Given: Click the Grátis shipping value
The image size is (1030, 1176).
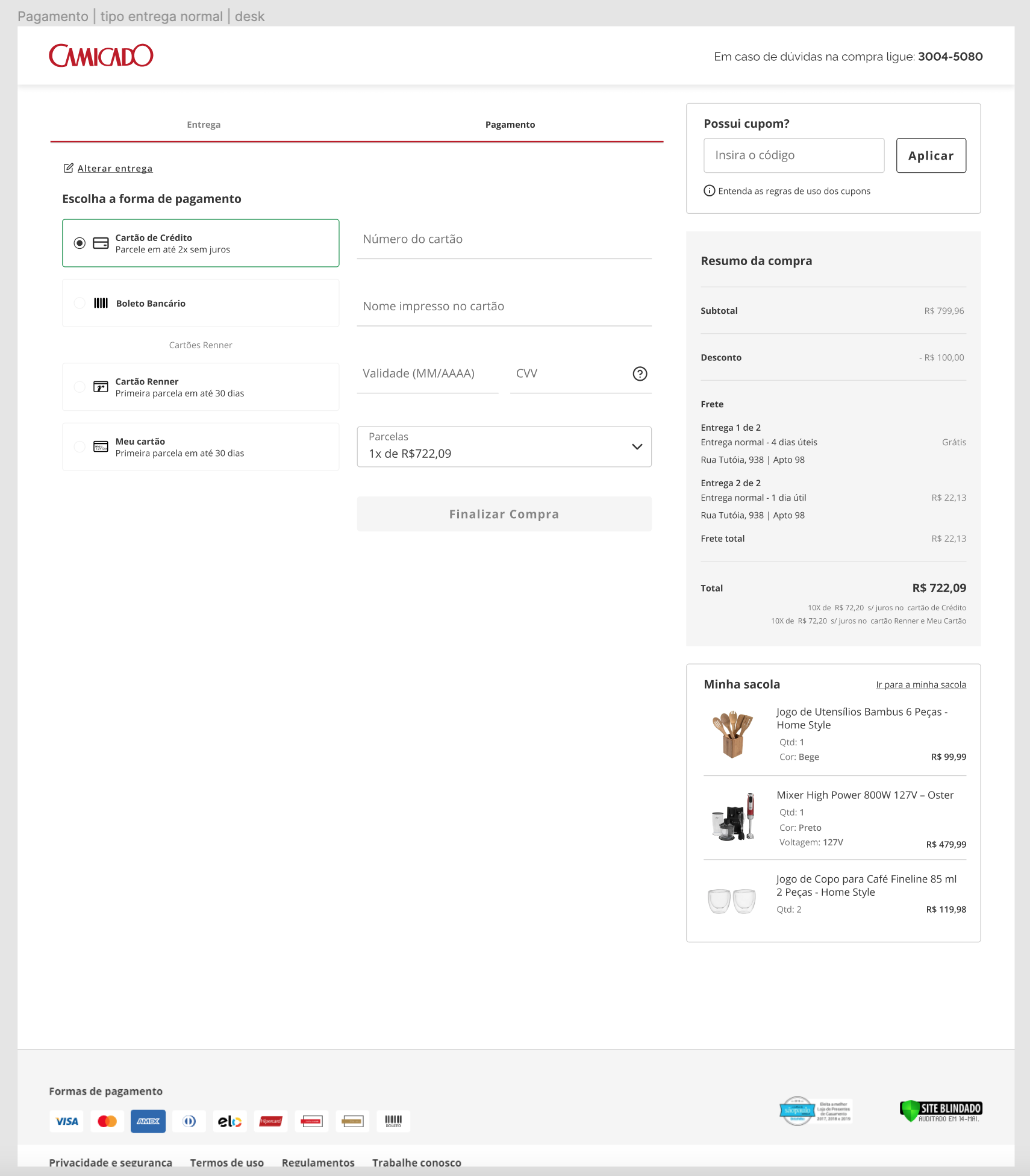Looking at the screenshot, I should pos(954,442).
